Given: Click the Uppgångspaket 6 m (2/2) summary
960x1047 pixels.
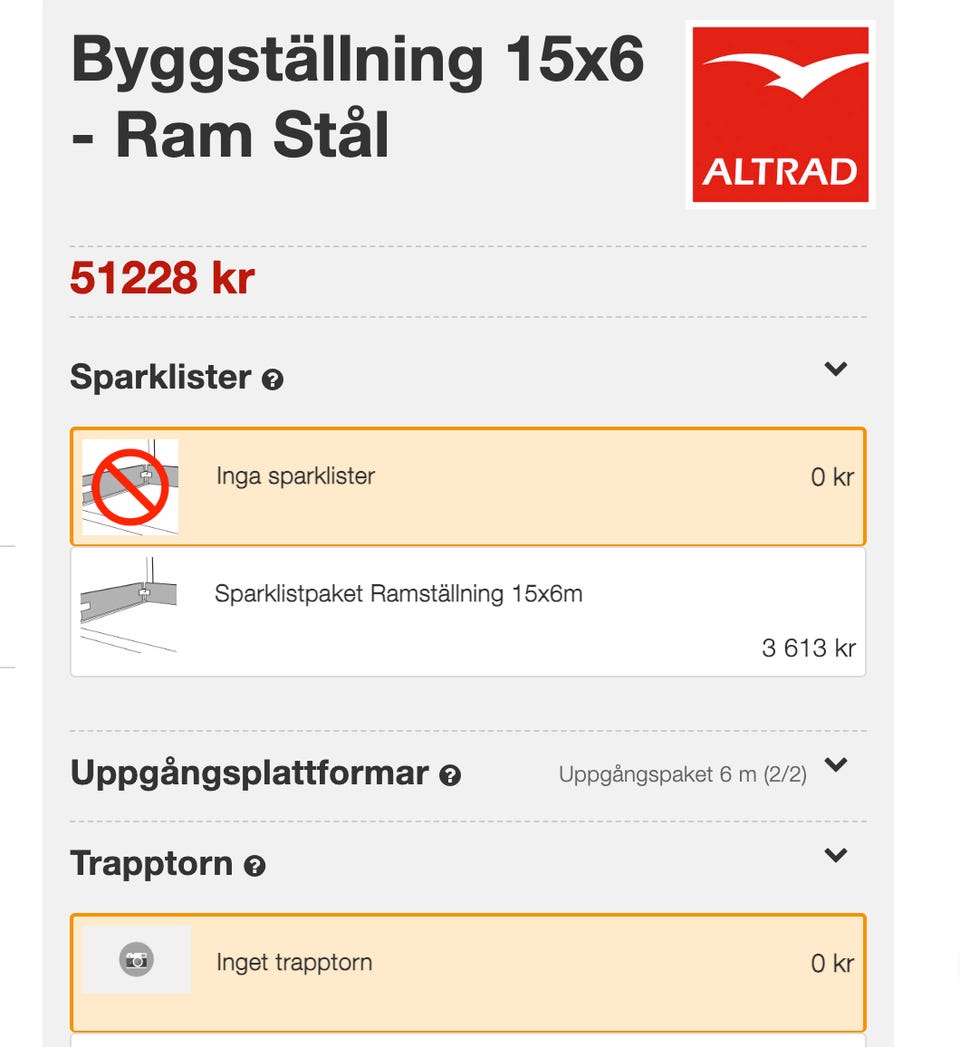Looking at the screenshot, I should (682, 775).
